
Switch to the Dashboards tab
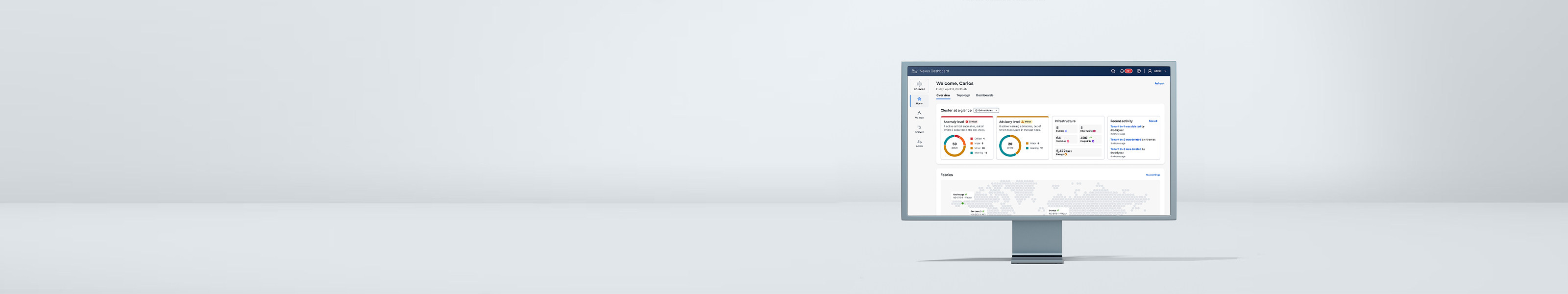tap(984, 96)
